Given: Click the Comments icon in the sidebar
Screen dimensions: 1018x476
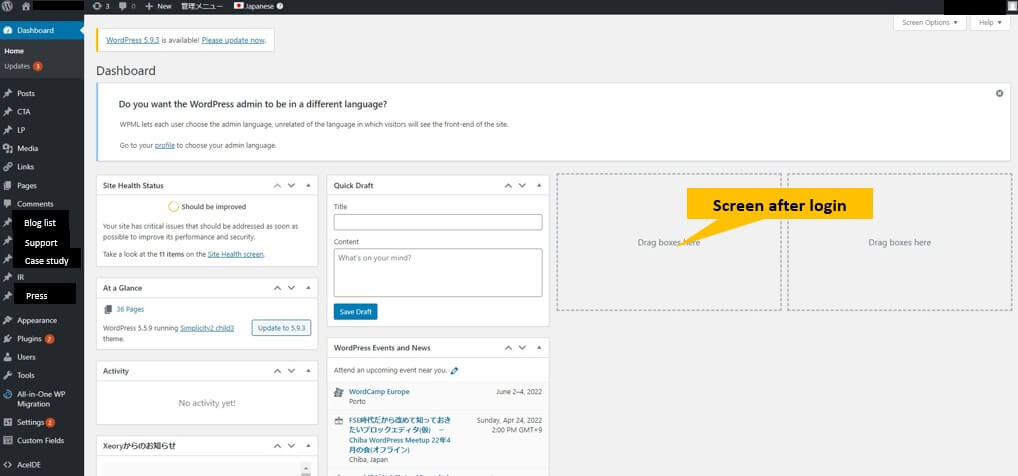Looking at the screenshot, I should [8, 203].
